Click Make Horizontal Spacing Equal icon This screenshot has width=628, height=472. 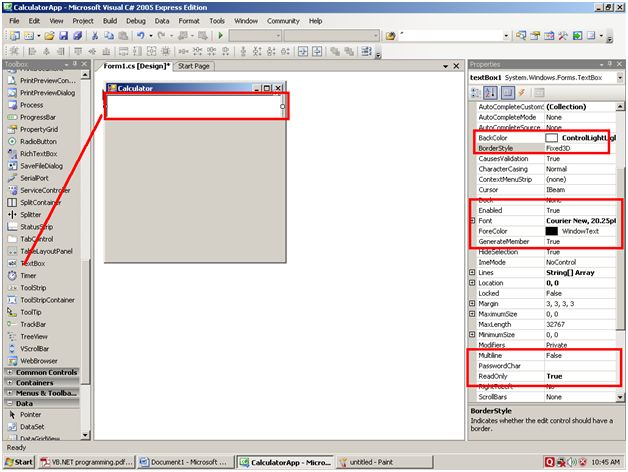[183, 51]
